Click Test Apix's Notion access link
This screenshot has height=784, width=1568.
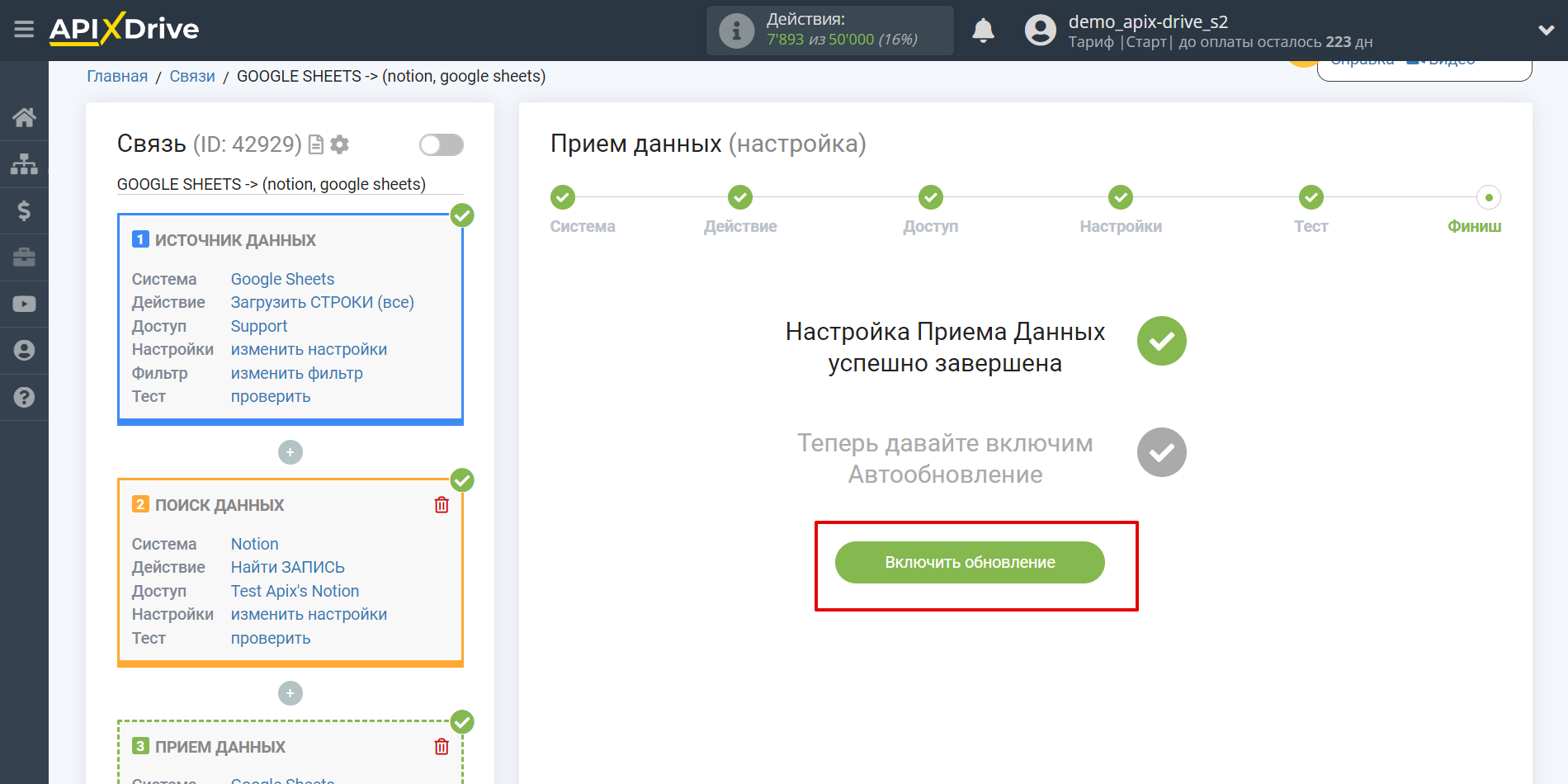click(x=295, y=591)
